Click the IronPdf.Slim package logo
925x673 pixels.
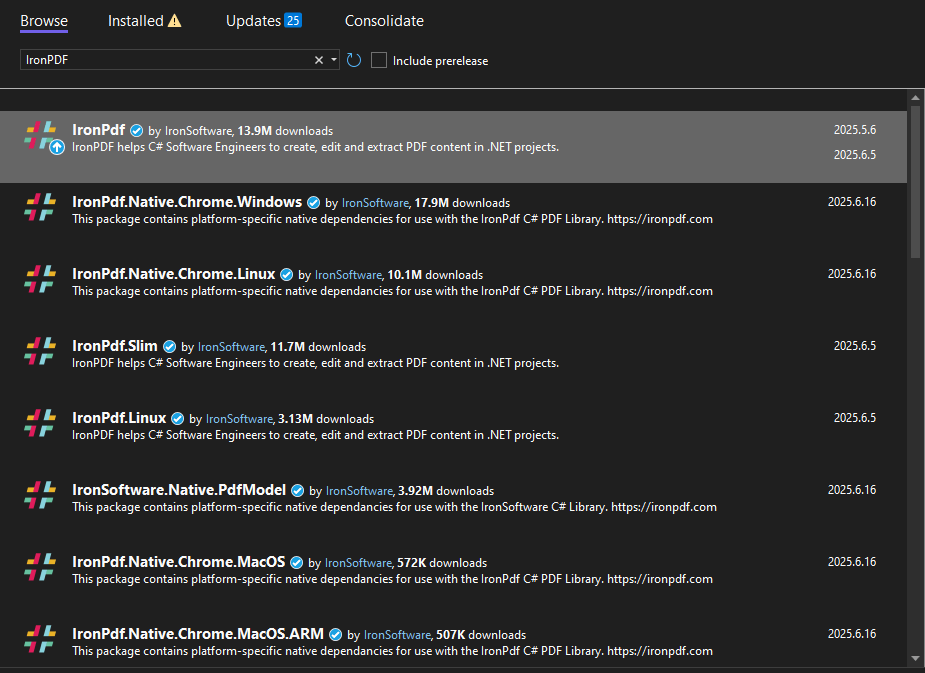[x=40, y=351]
